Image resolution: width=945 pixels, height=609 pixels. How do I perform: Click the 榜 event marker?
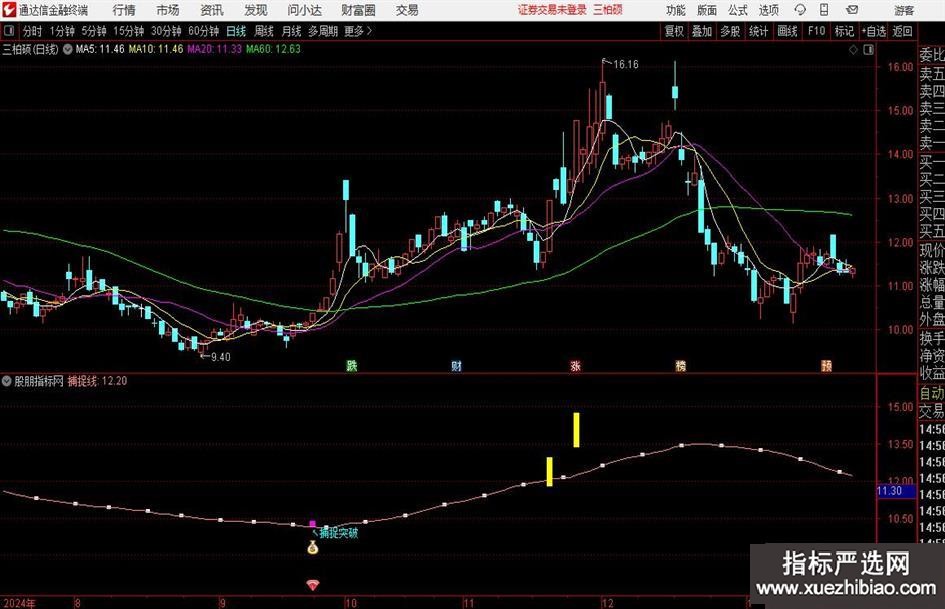680,365
